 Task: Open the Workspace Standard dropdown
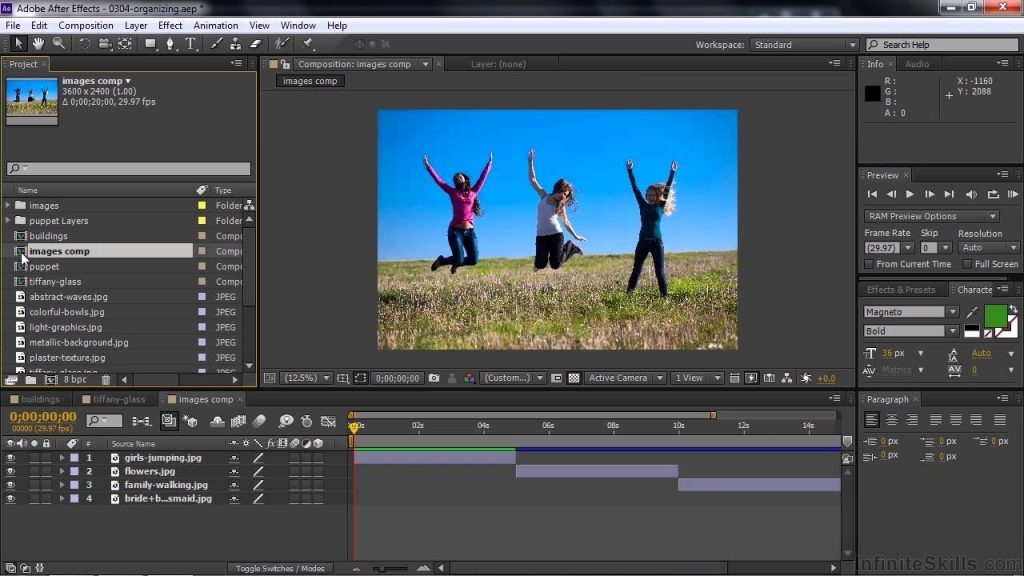[x=805, y=45]
